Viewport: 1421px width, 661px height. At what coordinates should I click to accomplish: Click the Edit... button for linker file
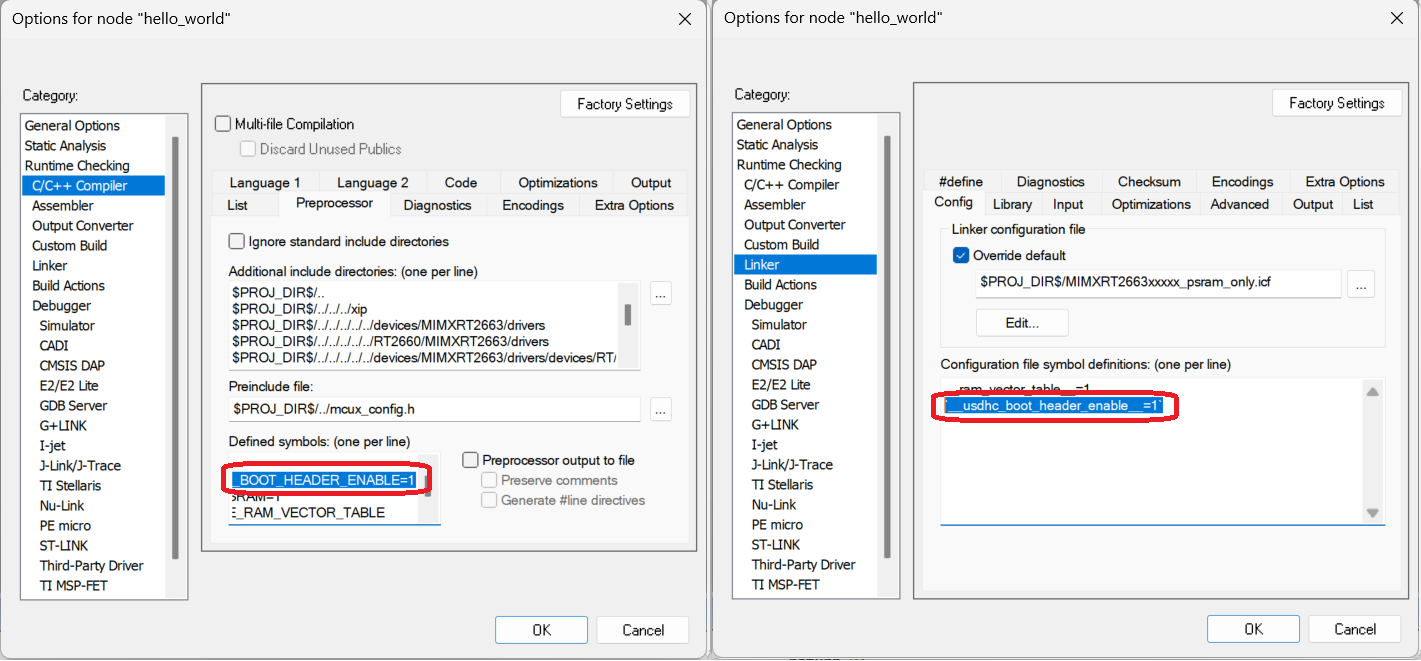[1022, 323]
